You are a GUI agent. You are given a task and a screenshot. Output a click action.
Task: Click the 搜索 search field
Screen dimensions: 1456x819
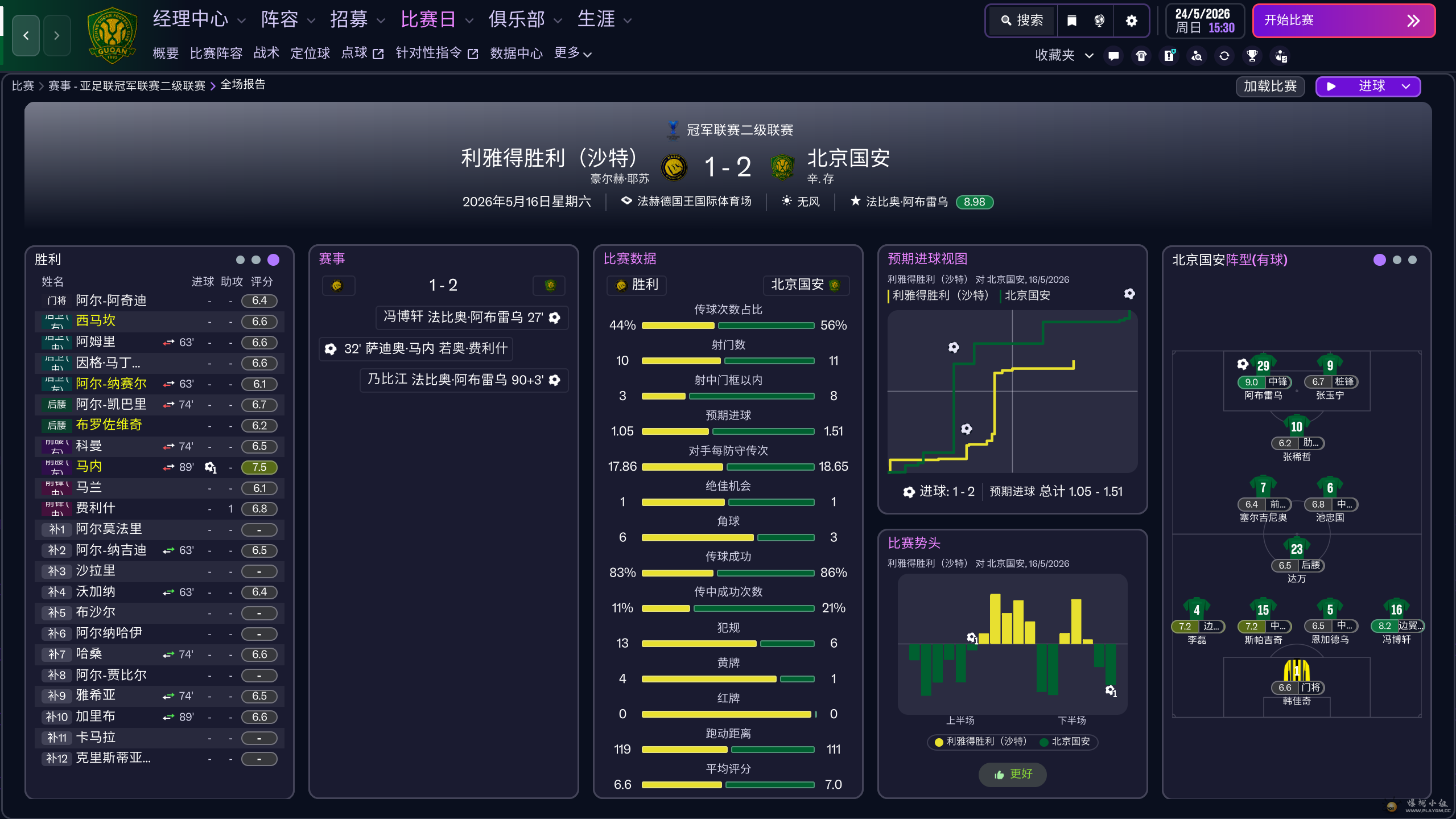coord(1022,21)
